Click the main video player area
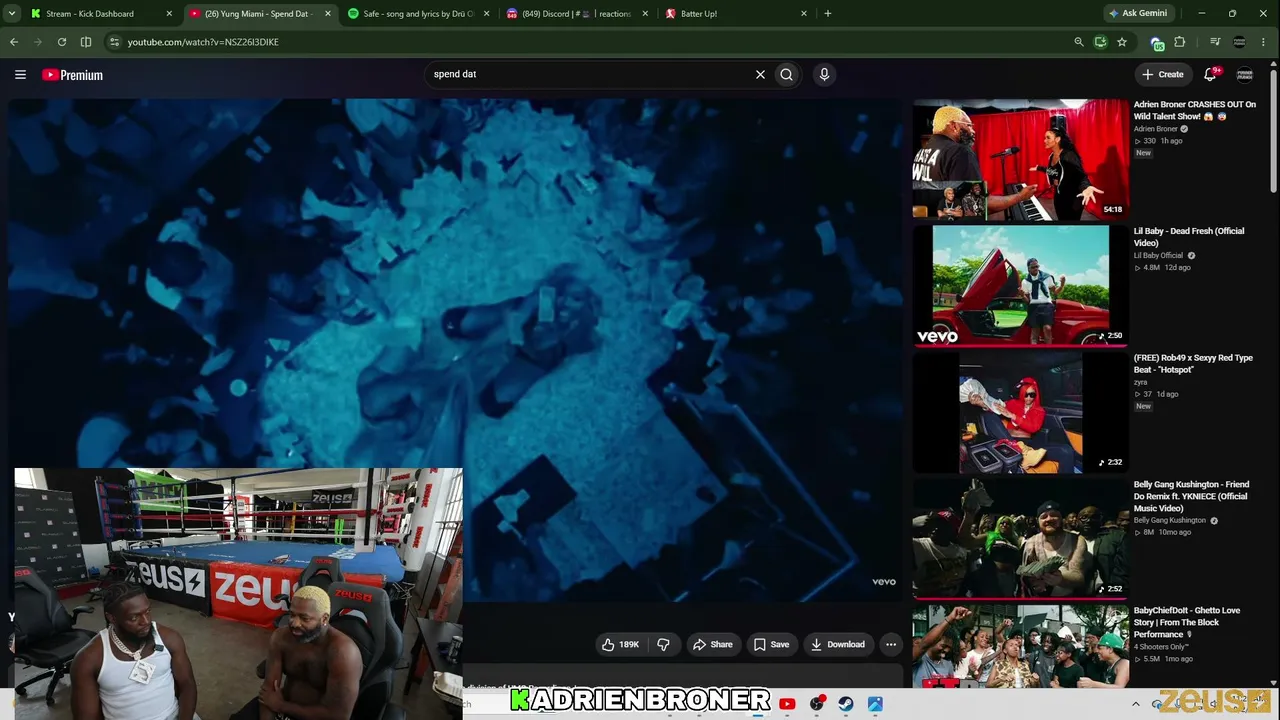Image resolution: width=1280 pixels, height=720 pixels. click(x=457, y=350)
